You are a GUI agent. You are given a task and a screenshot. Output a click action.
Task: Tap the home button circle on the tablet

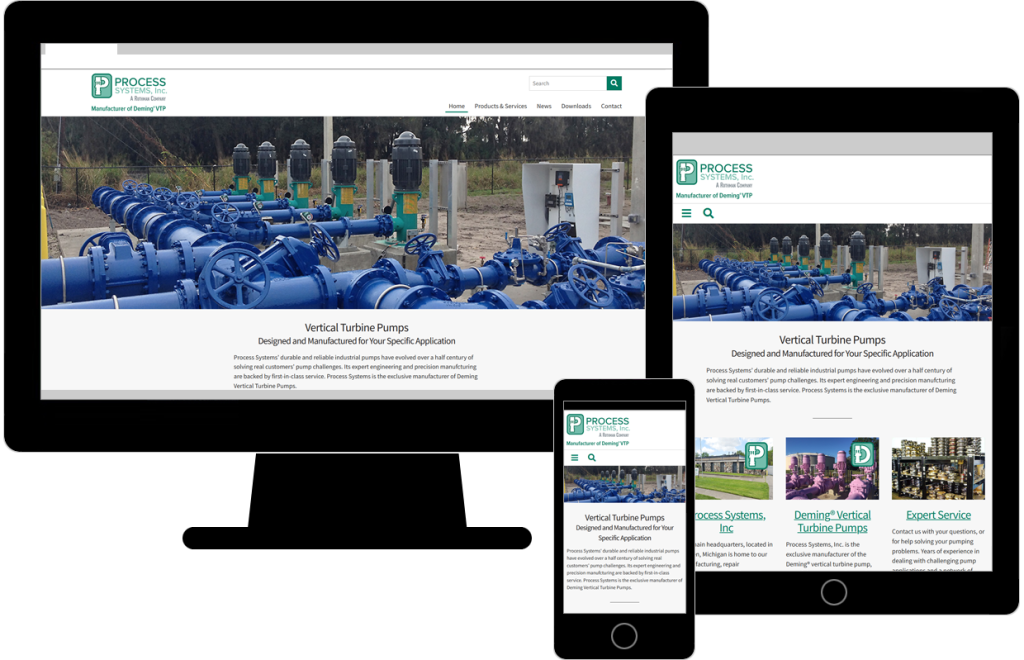coord(834,592)
